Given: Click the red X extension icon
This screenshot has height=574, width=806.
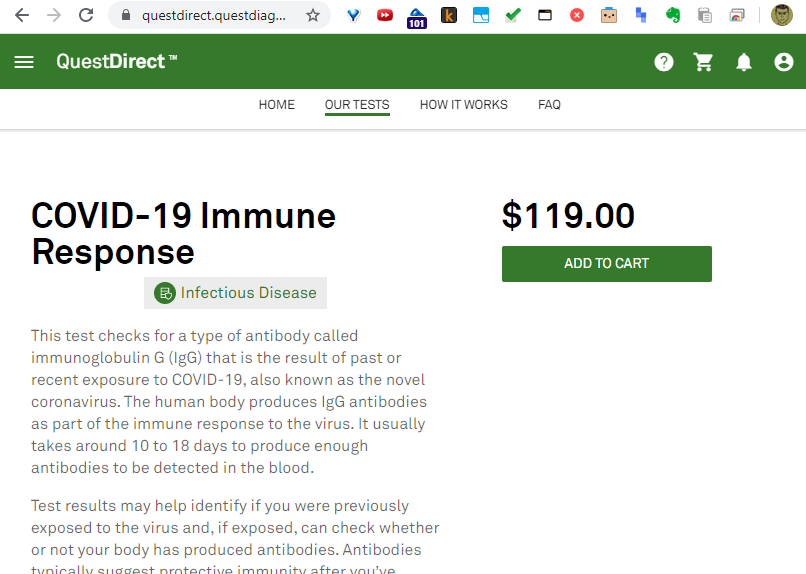Looking at the screenshot, I should [577, 15].
